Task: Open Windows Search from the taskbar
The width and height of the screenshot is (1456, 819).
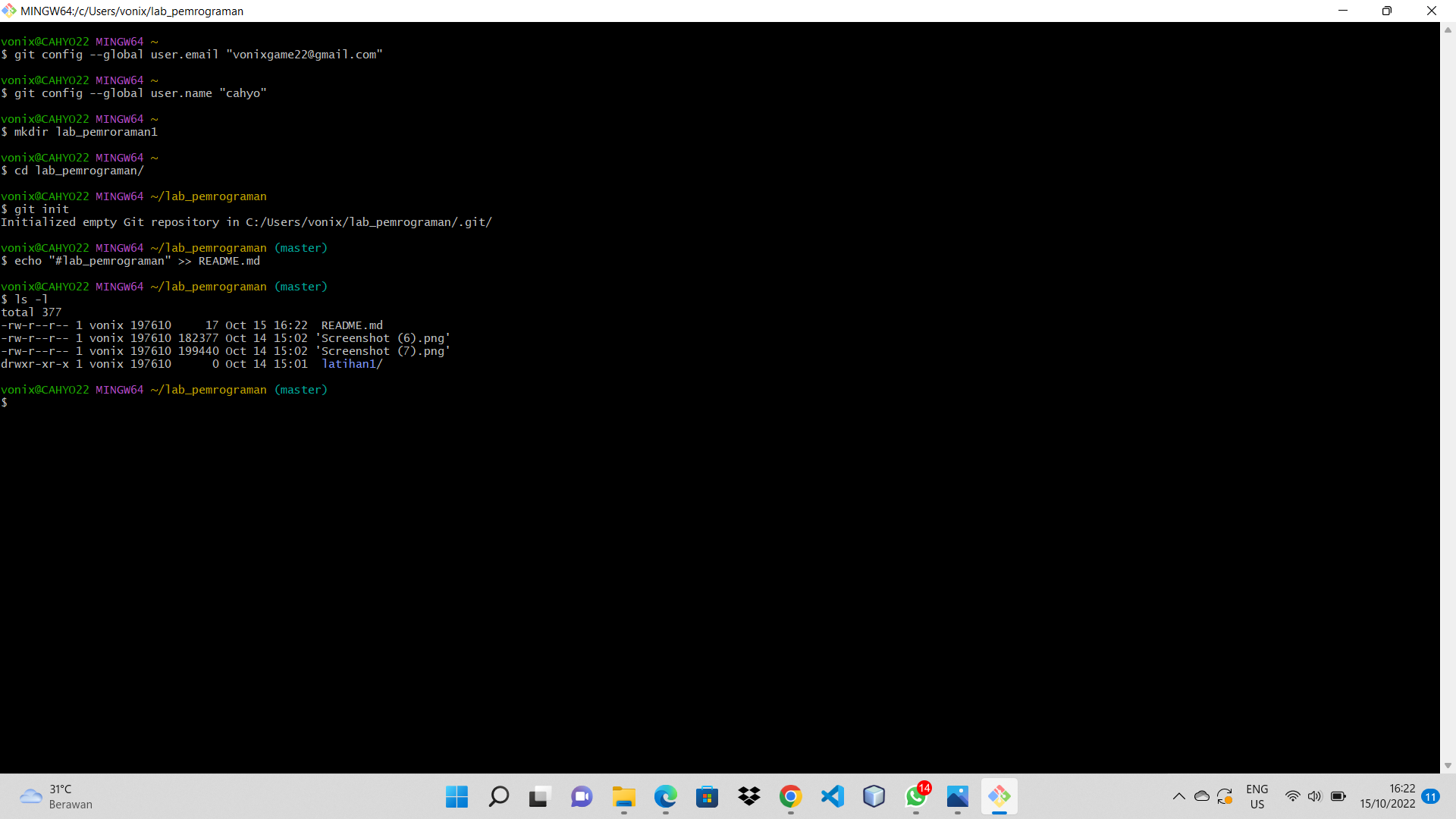Action: (x=497, y=797)
